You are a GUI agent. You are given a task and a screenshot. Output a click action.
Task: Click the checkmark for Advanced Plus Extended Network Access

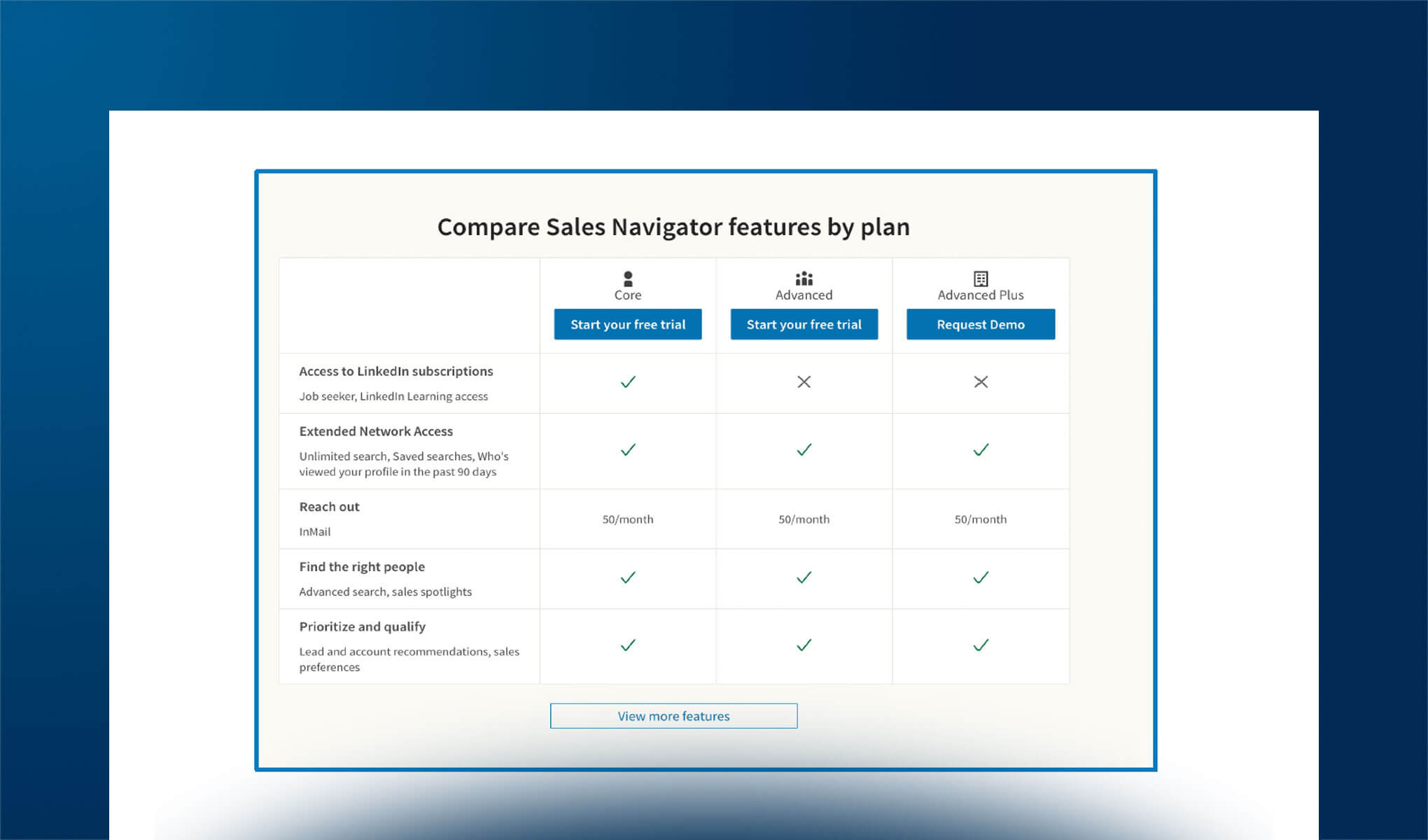pos(980,450)
